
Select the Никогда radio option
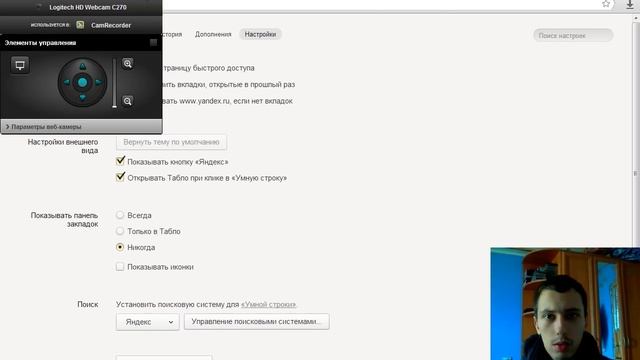tap(120, 247)
